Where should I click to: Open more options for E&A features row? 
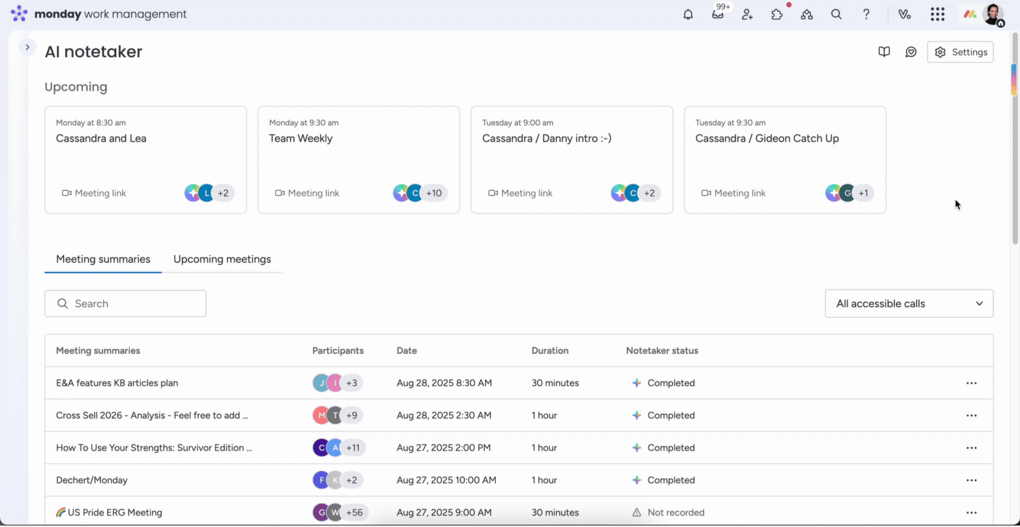[971, 383]
